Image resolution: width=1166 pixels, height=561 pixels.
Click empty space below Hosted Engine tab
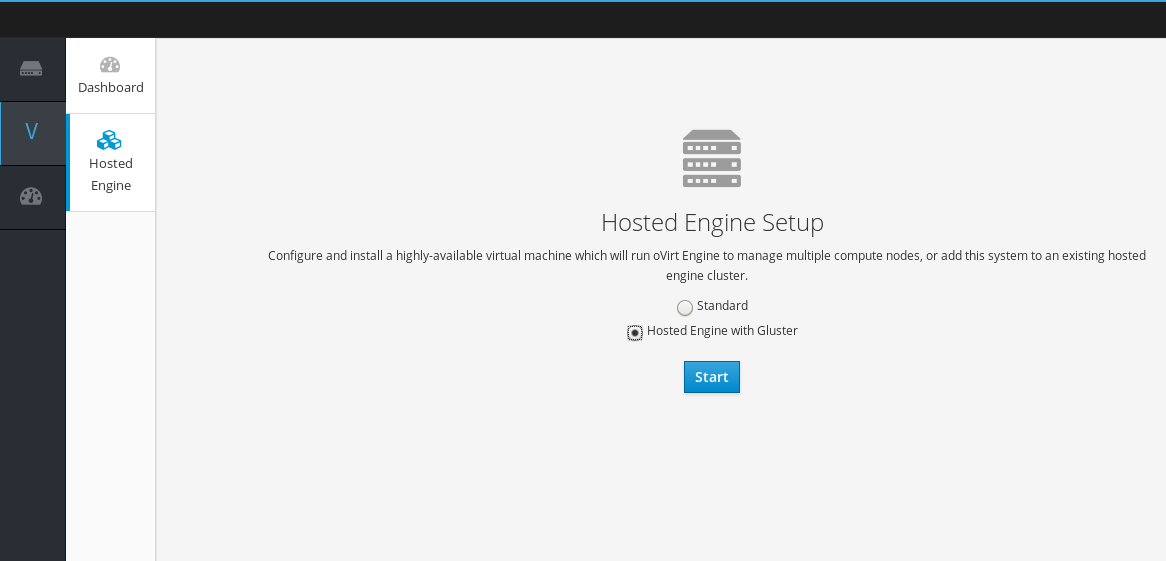point(111,380)
